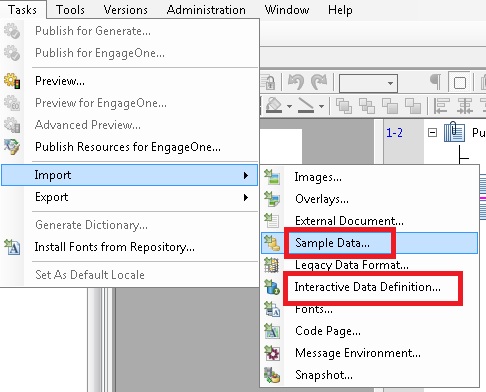Collapse the publication tree node
The image size is (486, 392).
[x=432, y=133]
